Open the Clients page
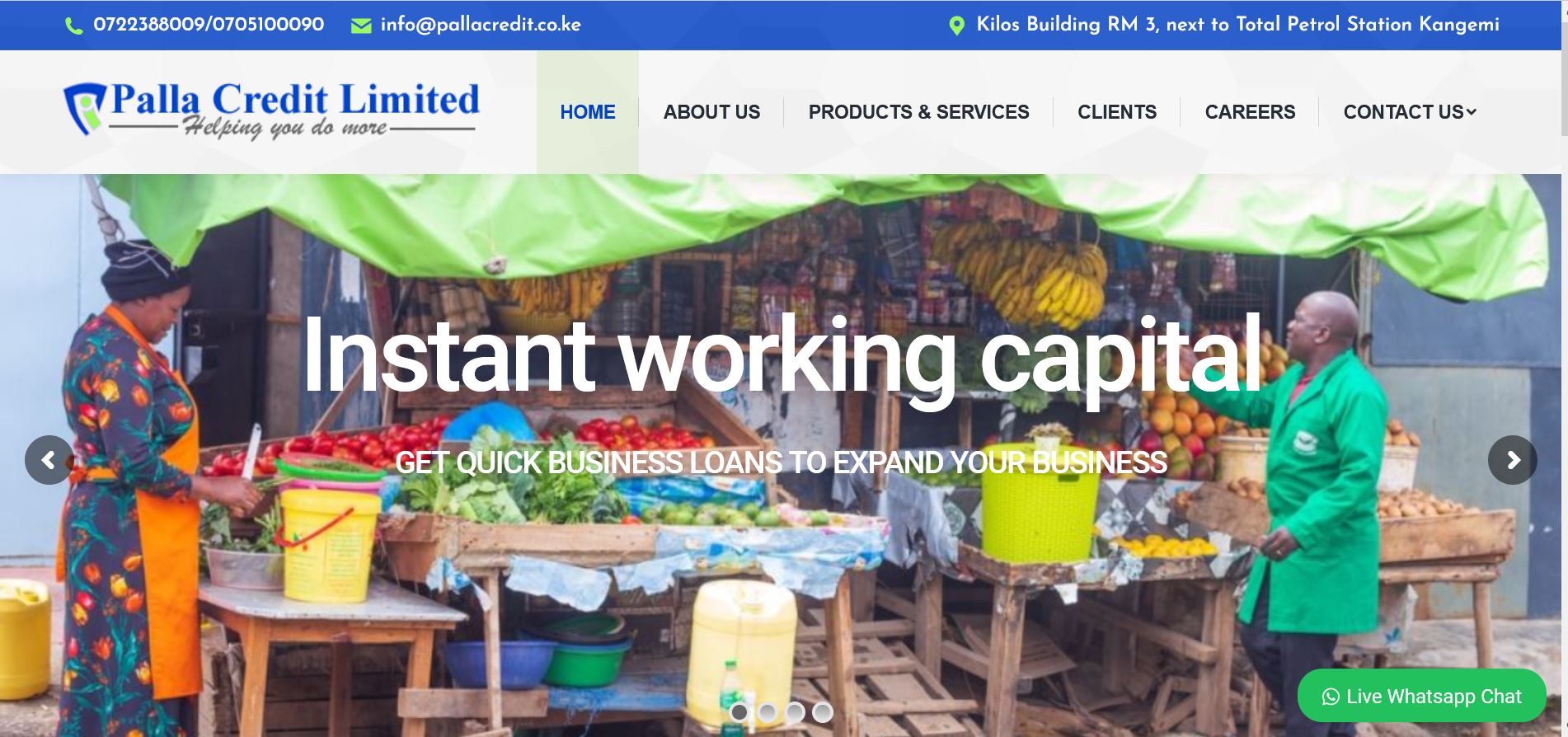1568x737 pixels. coord(1117,112)
